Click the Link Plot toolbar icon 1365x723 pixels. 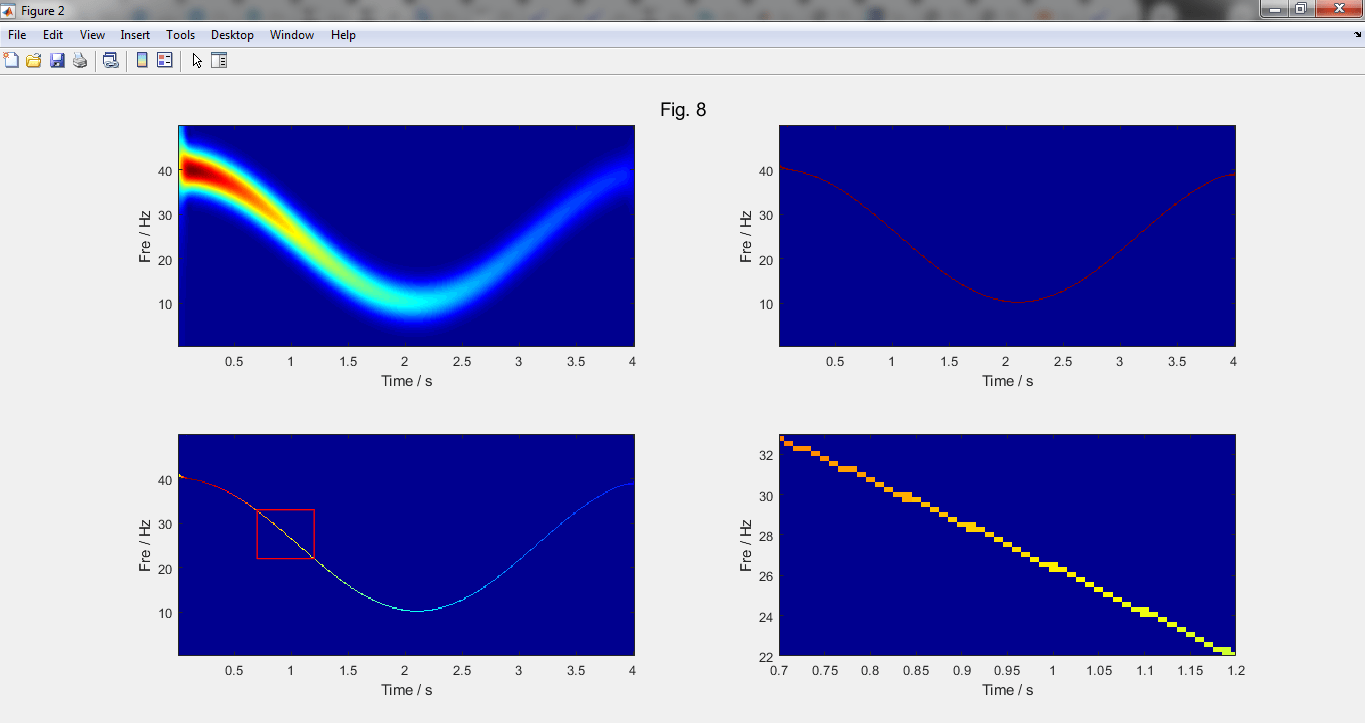[x=111, y=61]
